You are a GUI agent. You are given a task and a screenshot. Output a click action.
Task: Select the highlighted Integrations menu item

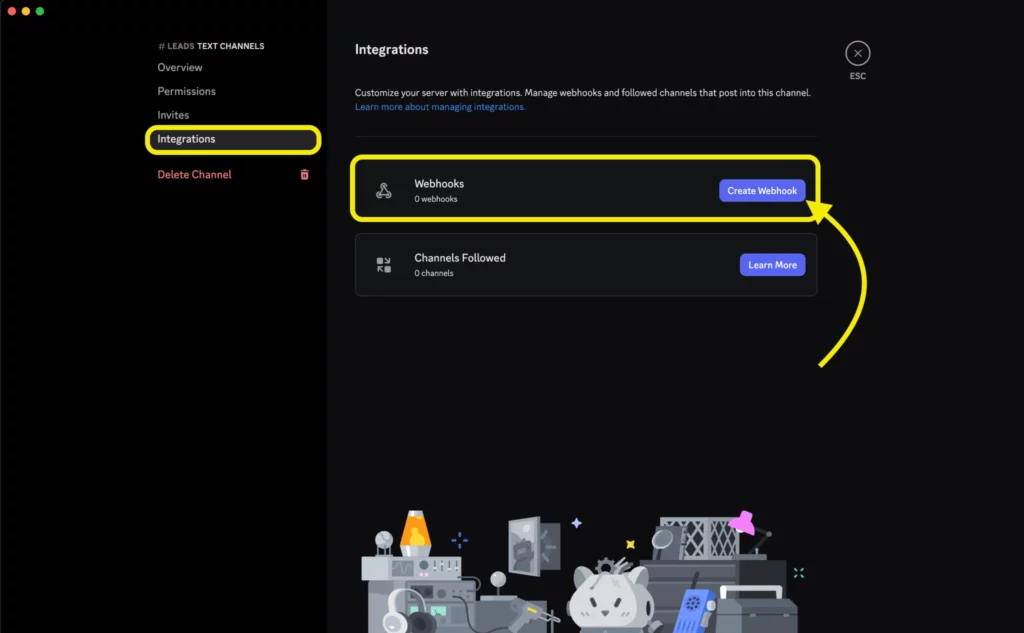point(185,139)
